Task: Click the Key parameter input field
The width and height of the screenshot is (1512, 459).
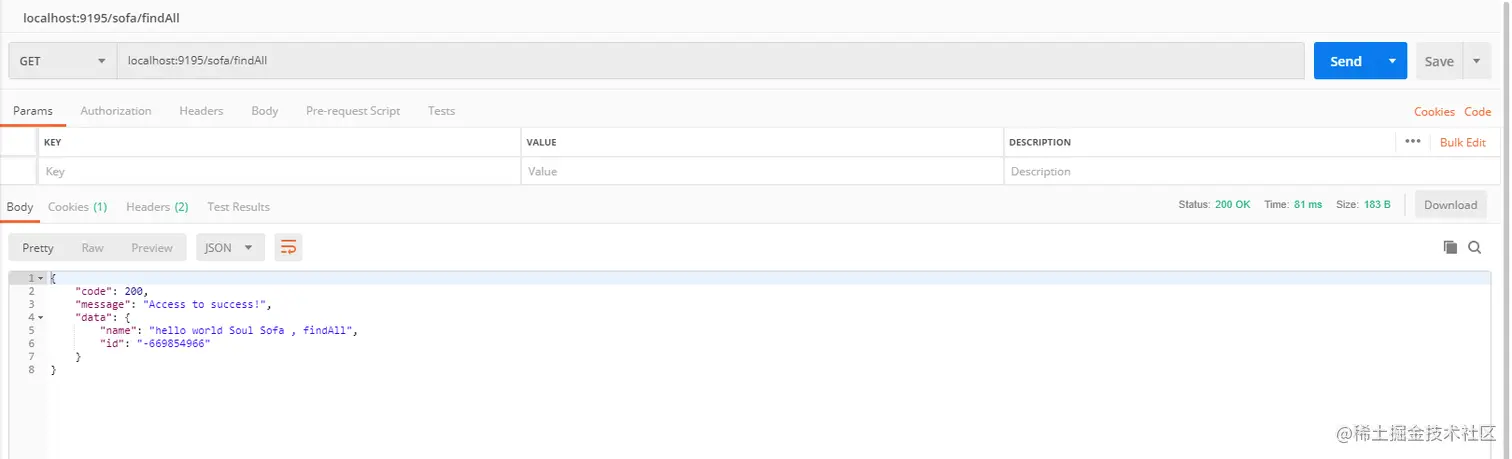Action: [x=278, y=171]
